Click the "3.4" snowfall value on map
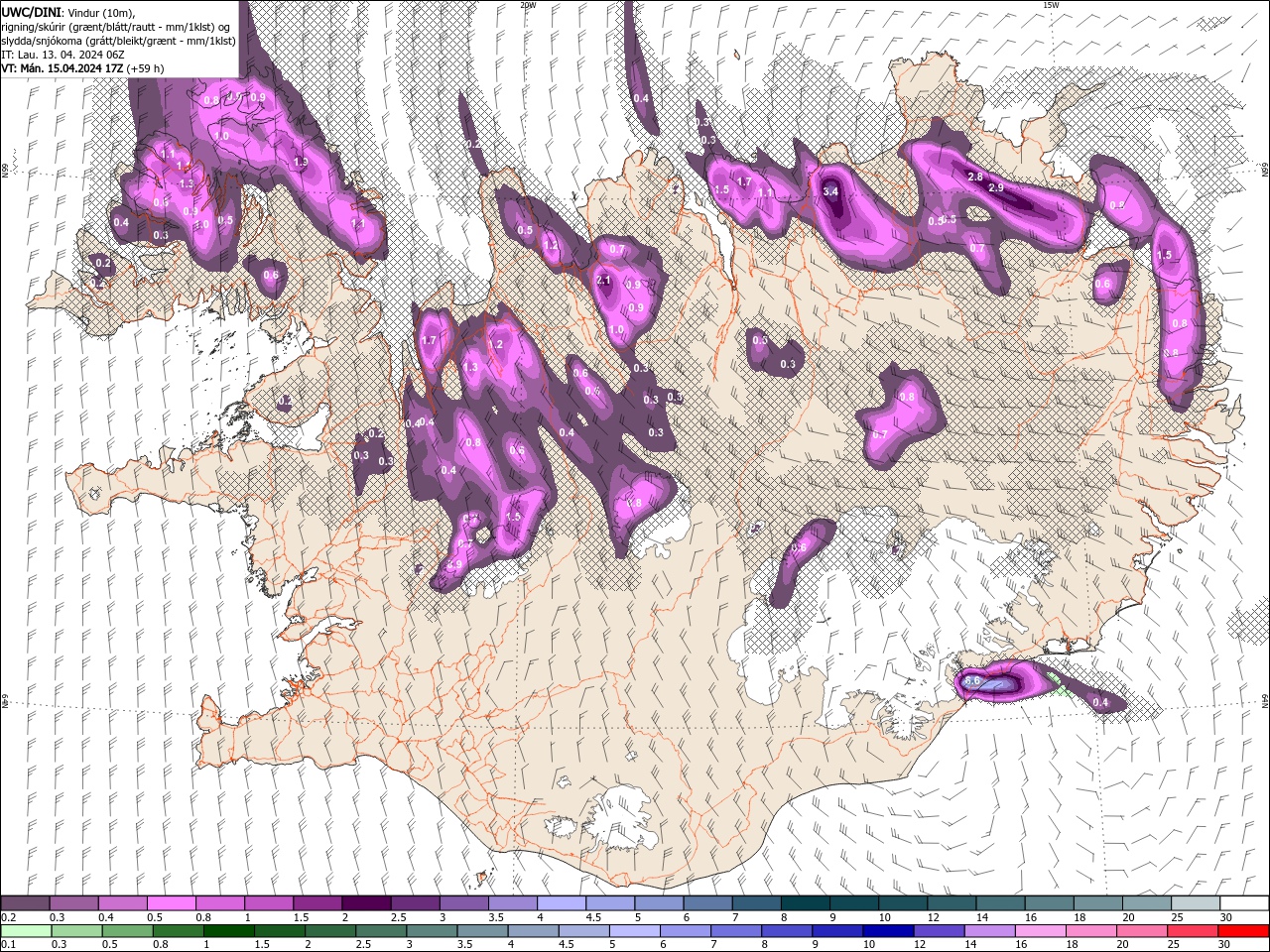 831,191
